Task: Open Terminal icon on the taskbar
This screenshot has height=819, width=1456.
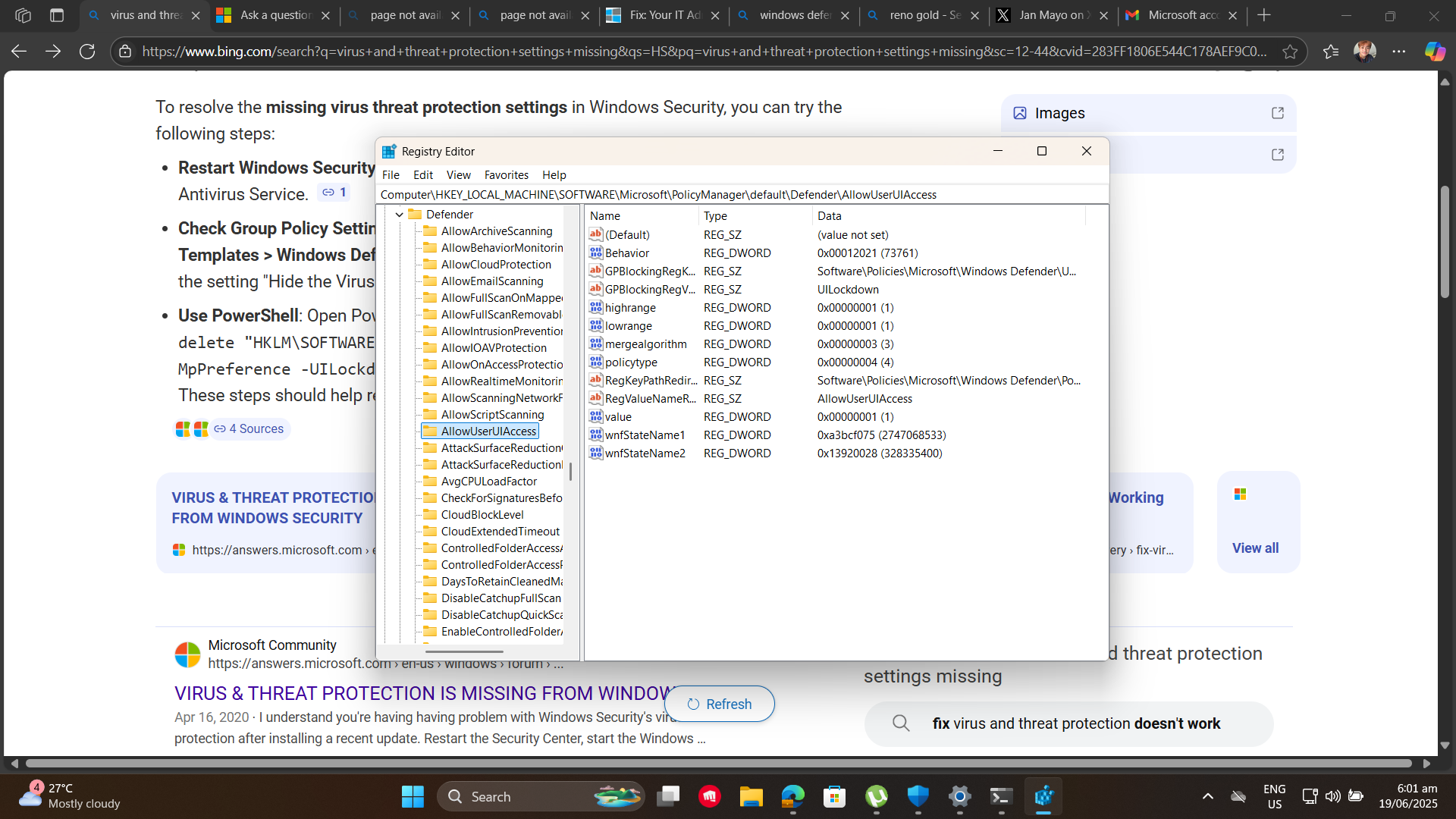Action: pos(1002,796)
